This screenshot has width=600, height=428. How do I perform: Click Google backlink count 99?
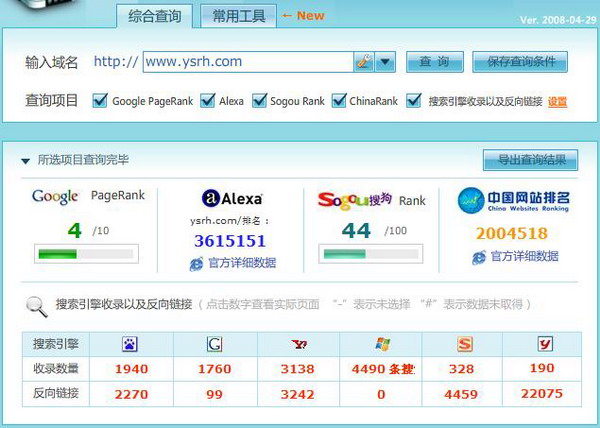[x=214, y=394]
